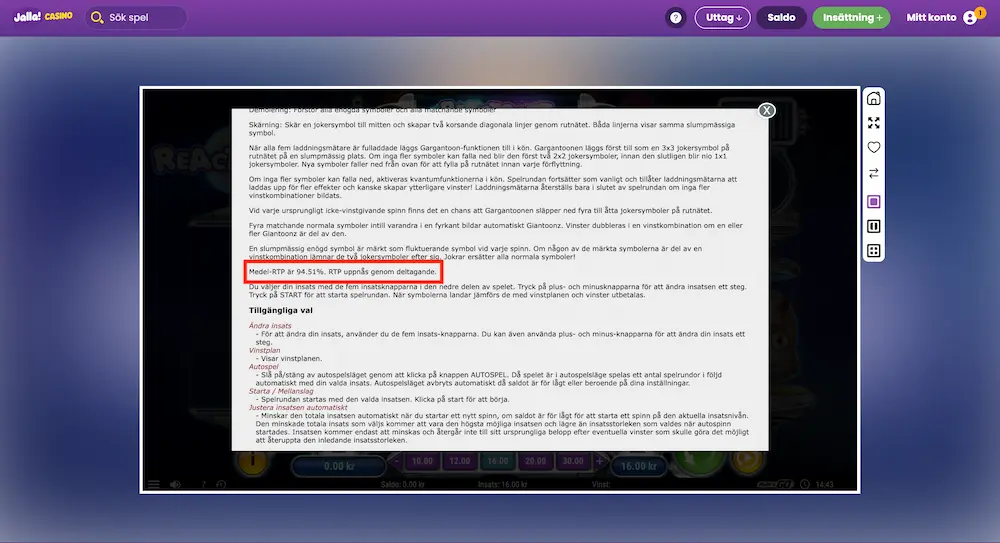
Task: Select the 30.00 bet button
Action: (573, 461)
